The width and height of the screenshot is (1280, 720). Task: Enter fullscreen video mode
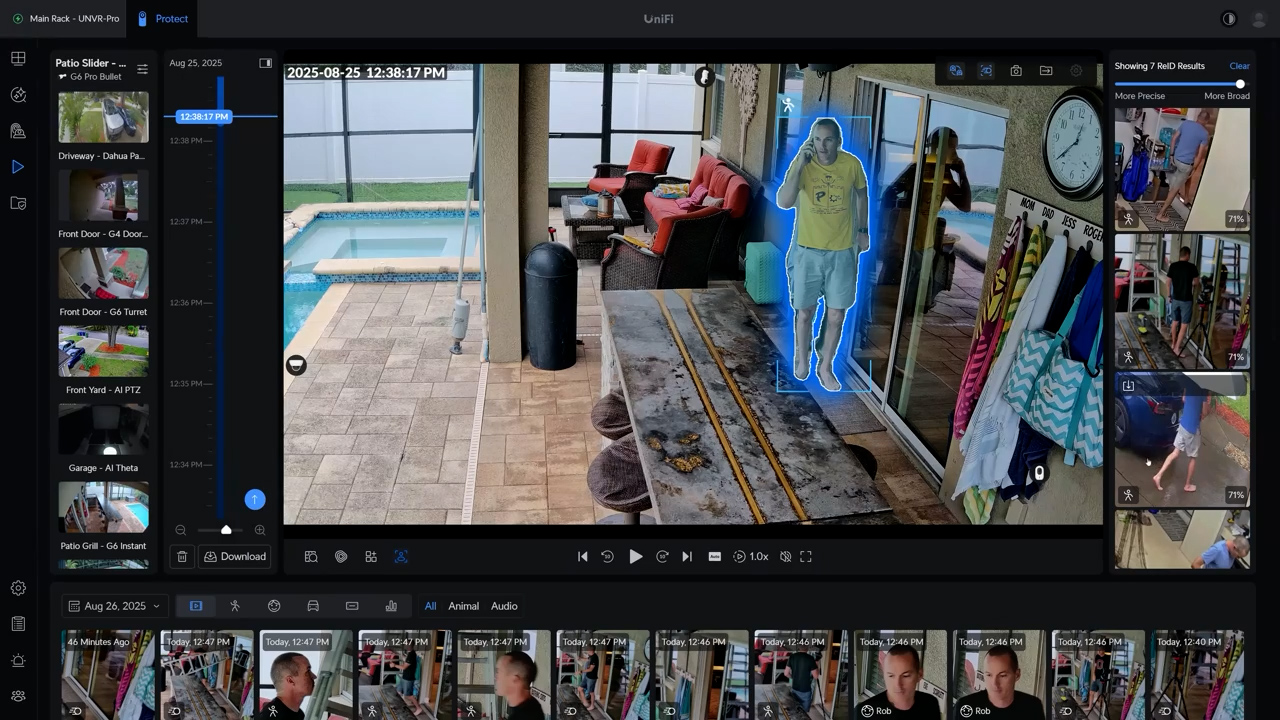coord(806,557)
